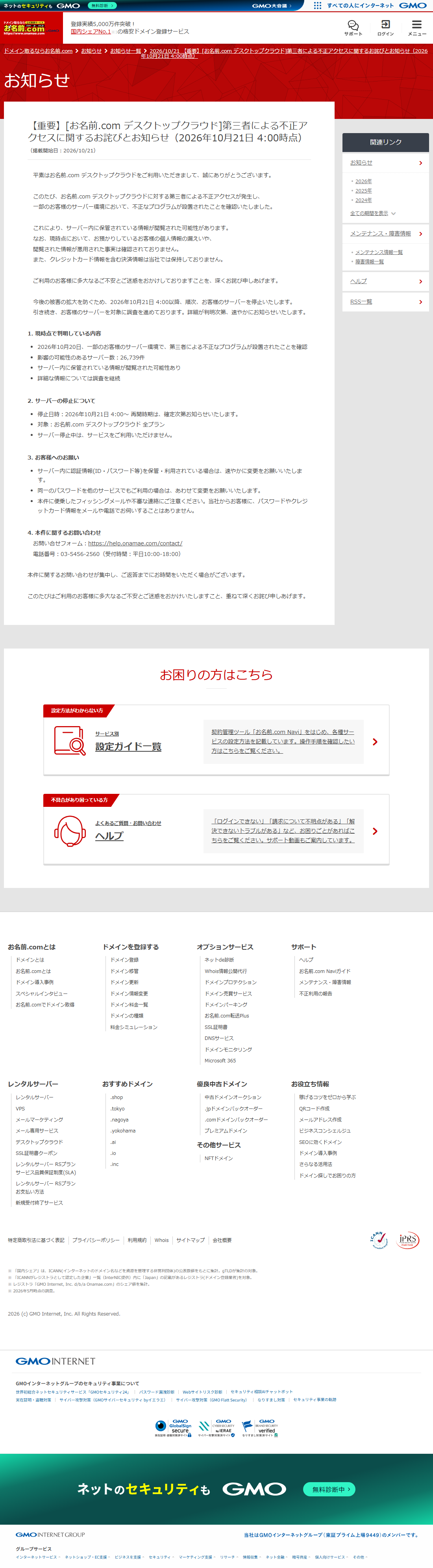
Task: Click the GMO logo in top bar
Action: [413, 6]
